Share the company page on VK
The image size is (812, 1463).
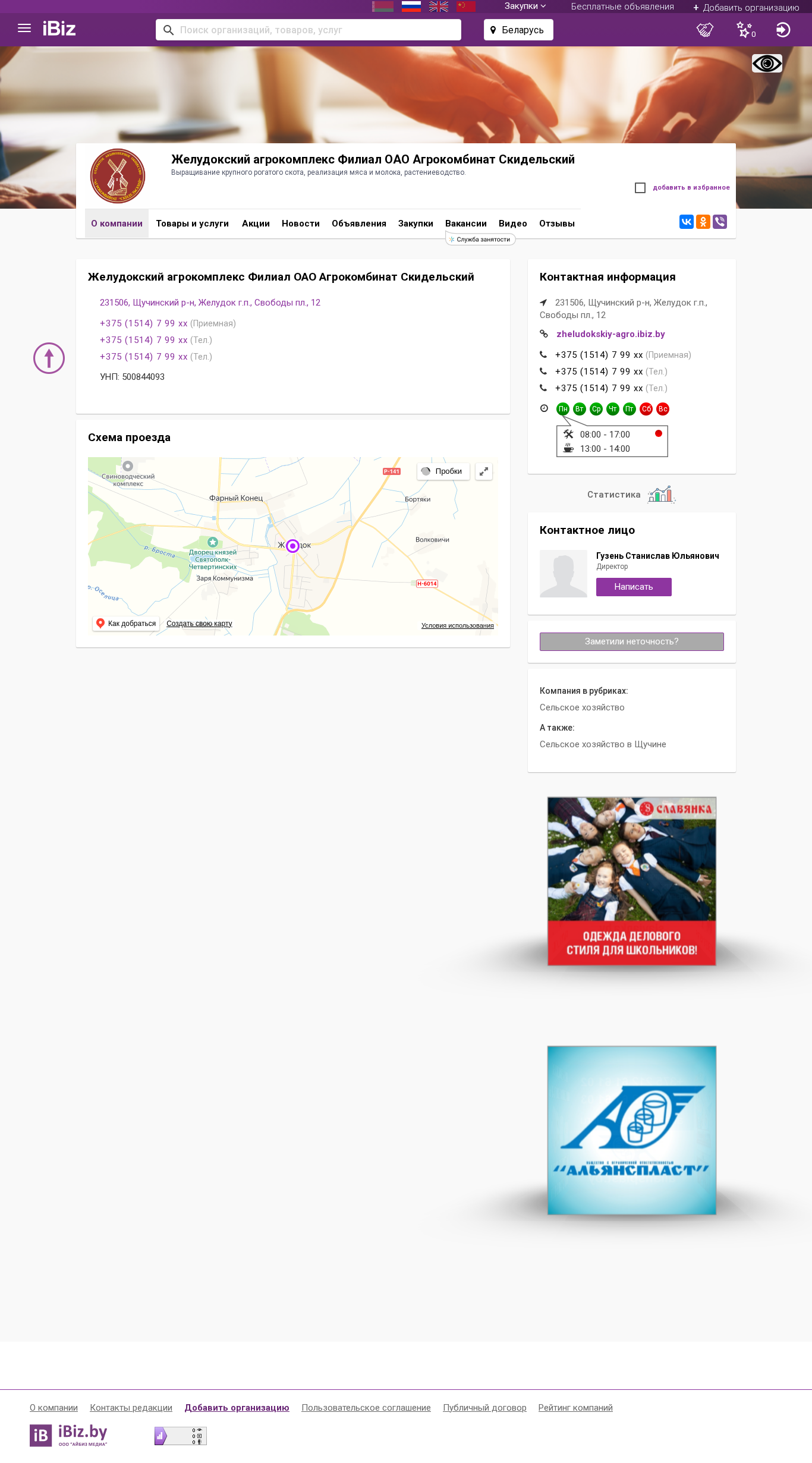(x=687, y=222)
